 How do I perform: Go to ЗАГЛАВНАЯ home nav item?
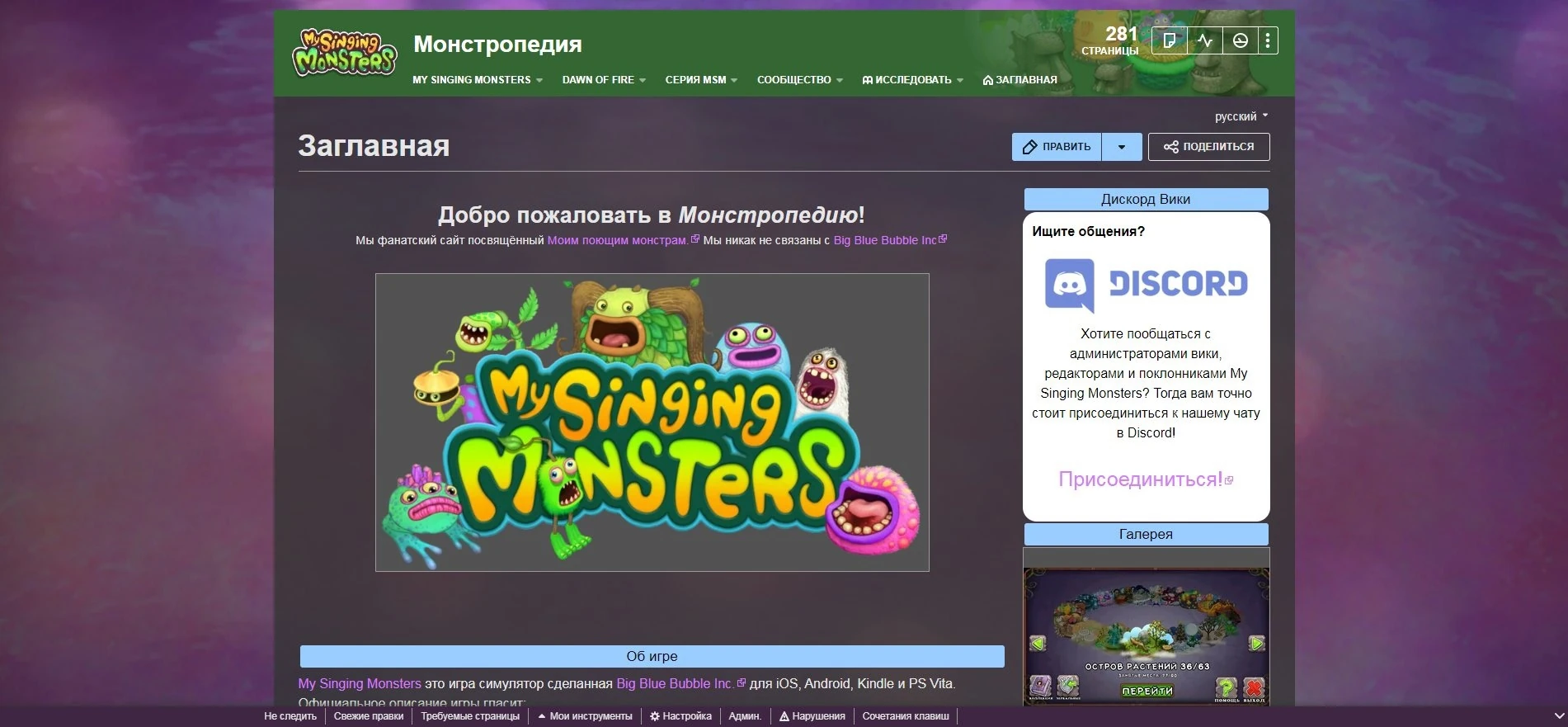[1019, 80]
